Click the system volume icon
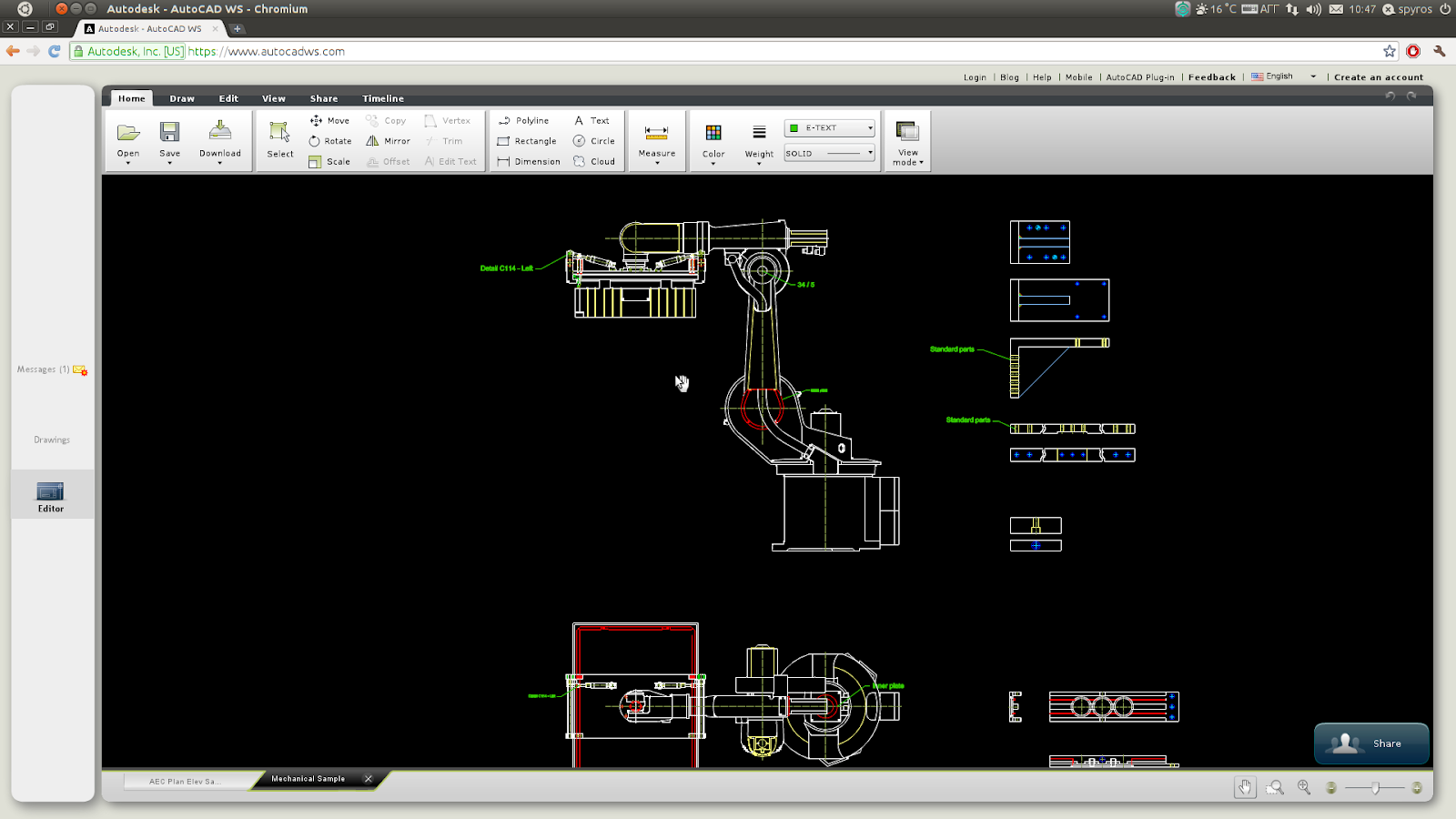The width and height of the screenshot is (1456, 819). click(1313, 9)
